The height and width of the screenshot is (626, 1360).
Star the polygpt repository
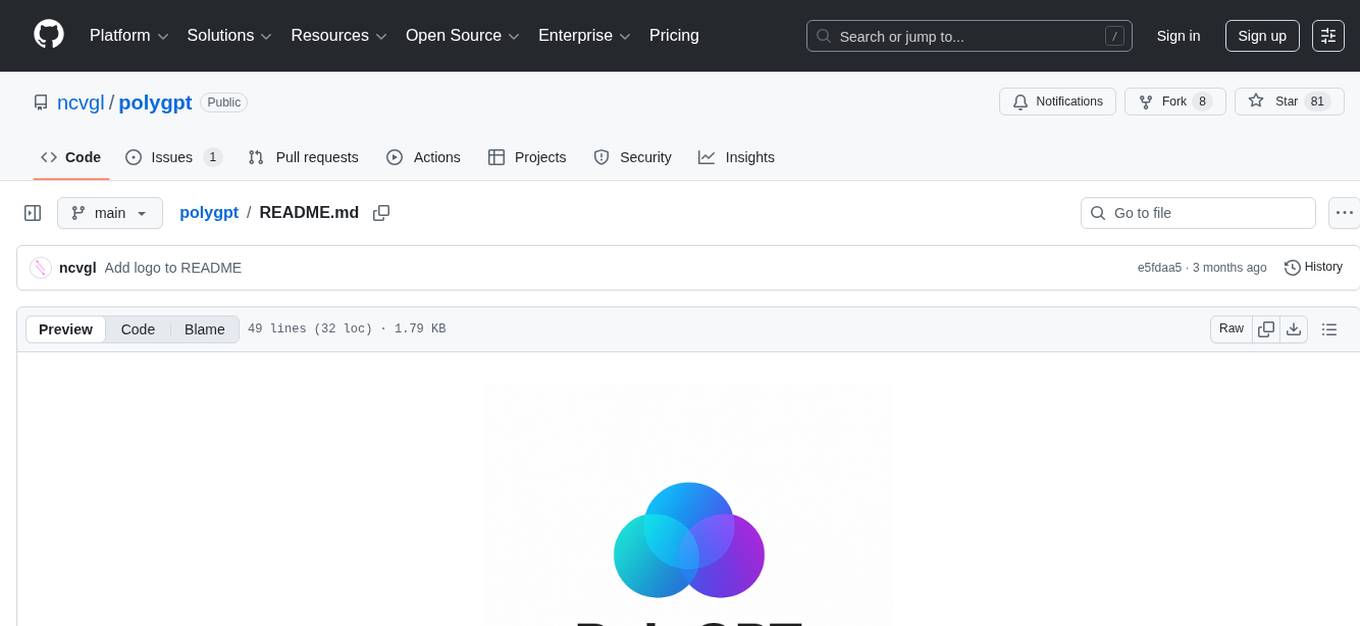(1289, 101)
